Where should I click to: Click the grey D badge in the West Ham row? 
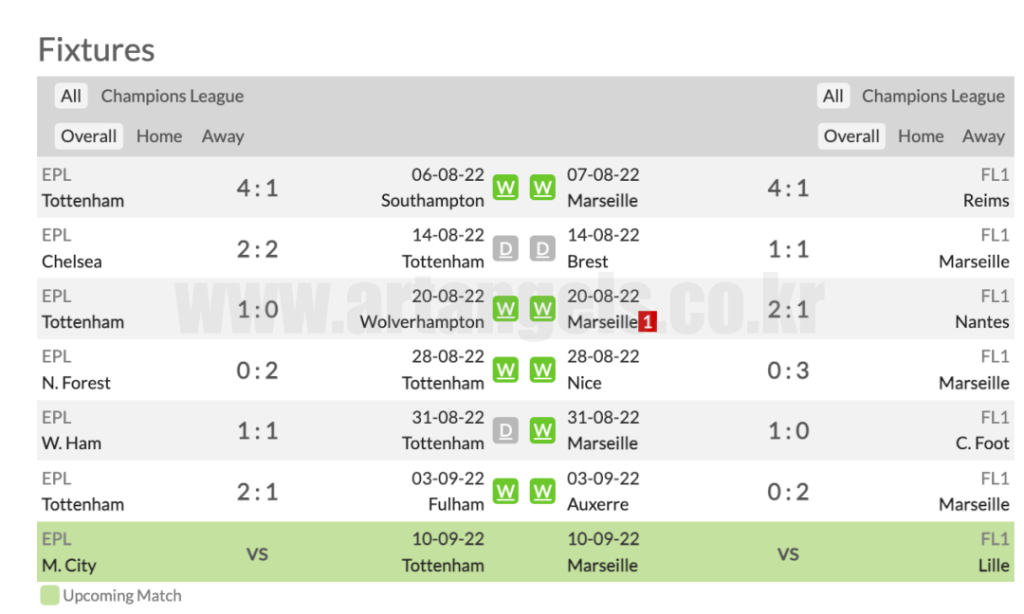tap(506, 431)
